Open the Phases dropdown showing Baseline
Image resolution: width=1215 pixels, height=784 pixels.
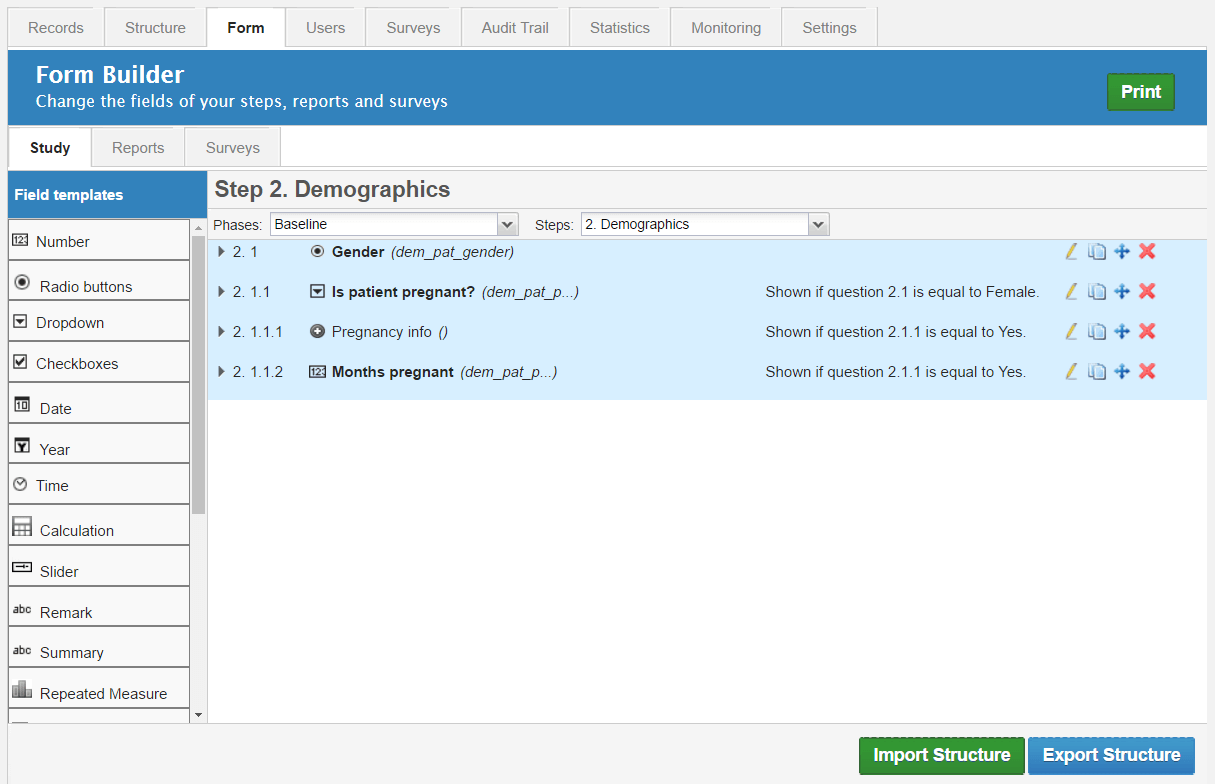click(x=394, y=225)
